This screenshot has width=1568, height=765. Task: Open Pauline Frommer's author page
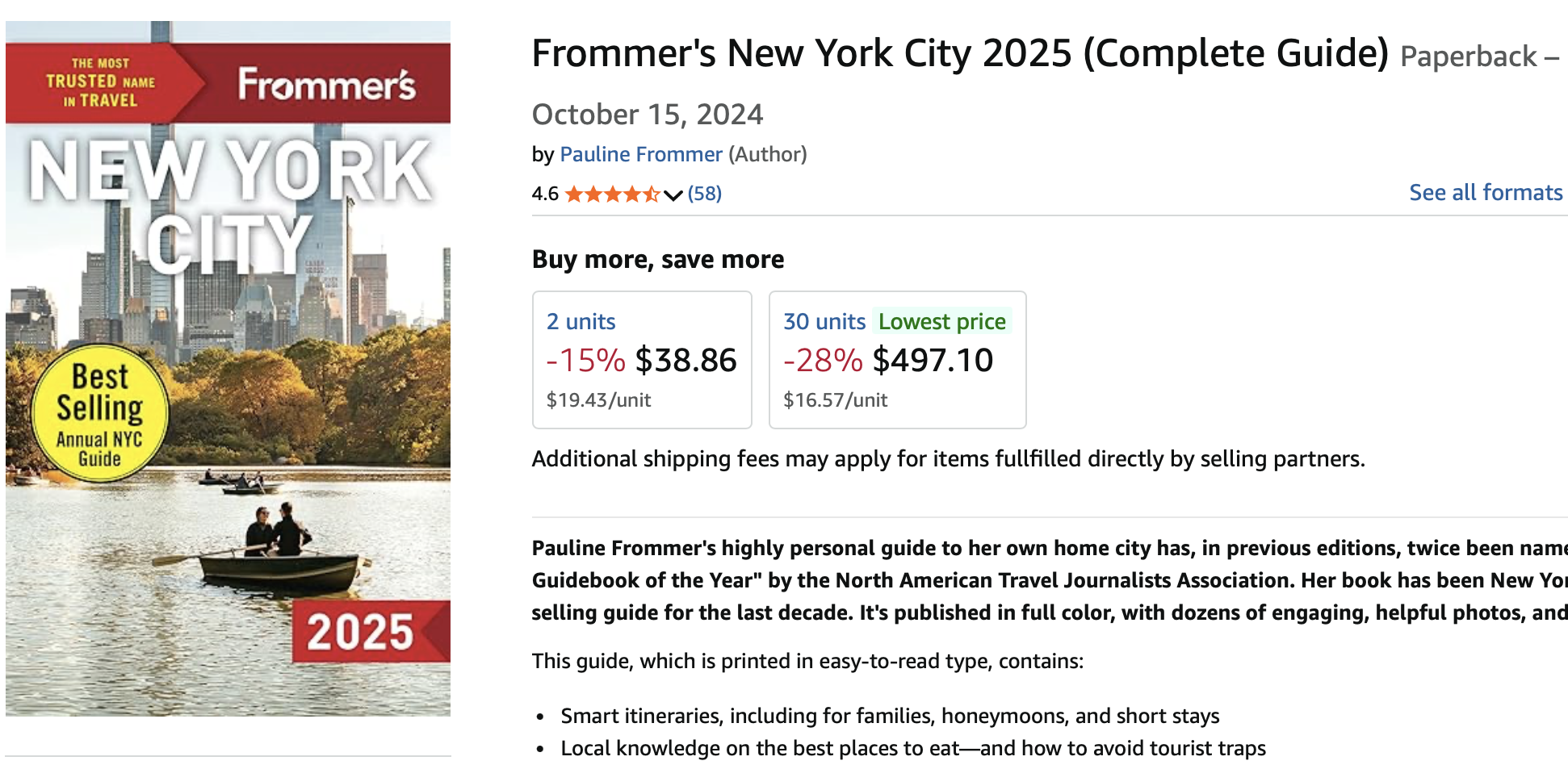point(640,154)
